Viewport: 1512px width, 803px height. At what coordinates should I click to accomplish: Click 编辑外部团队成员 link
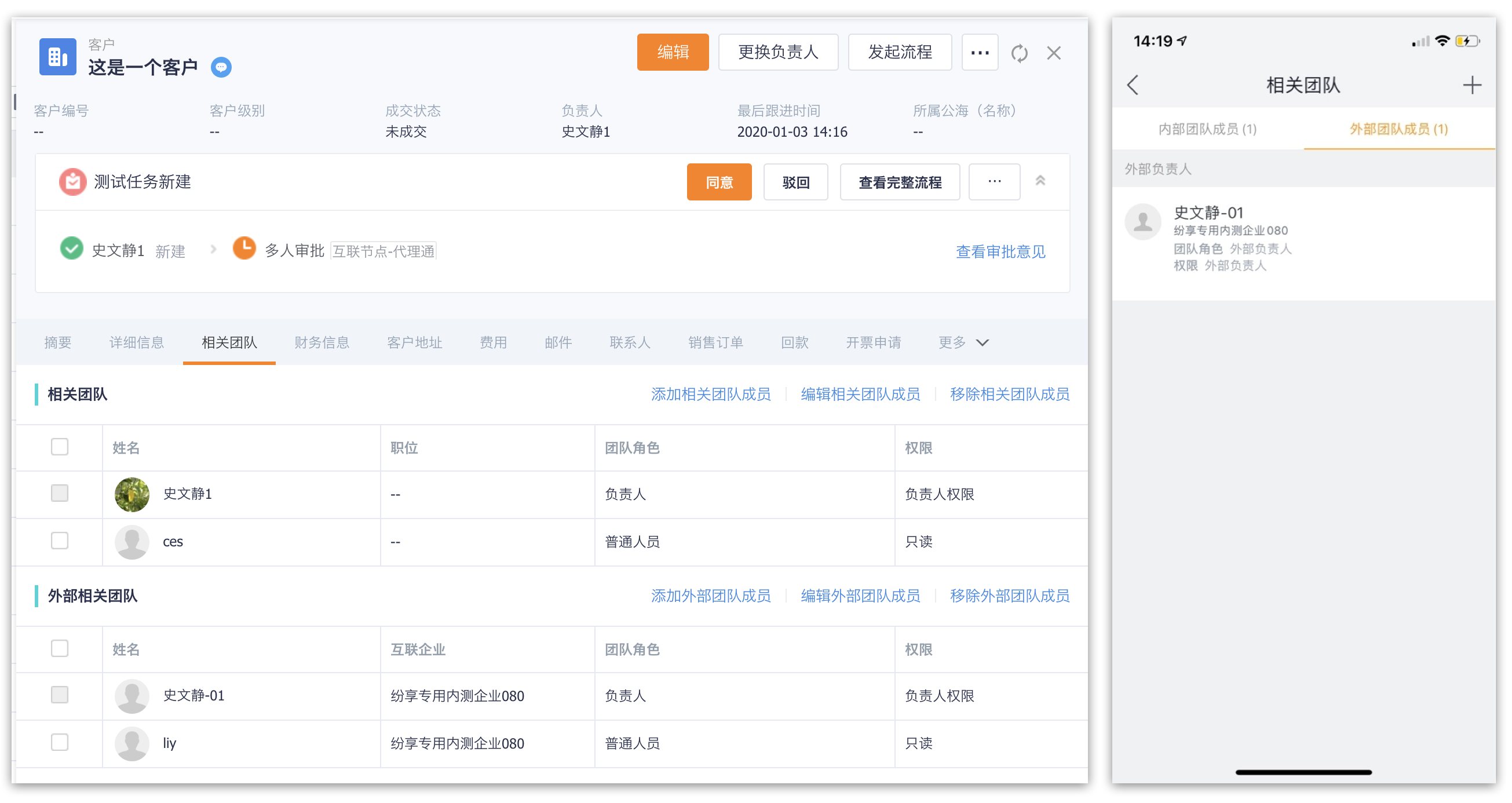[860, 596]
